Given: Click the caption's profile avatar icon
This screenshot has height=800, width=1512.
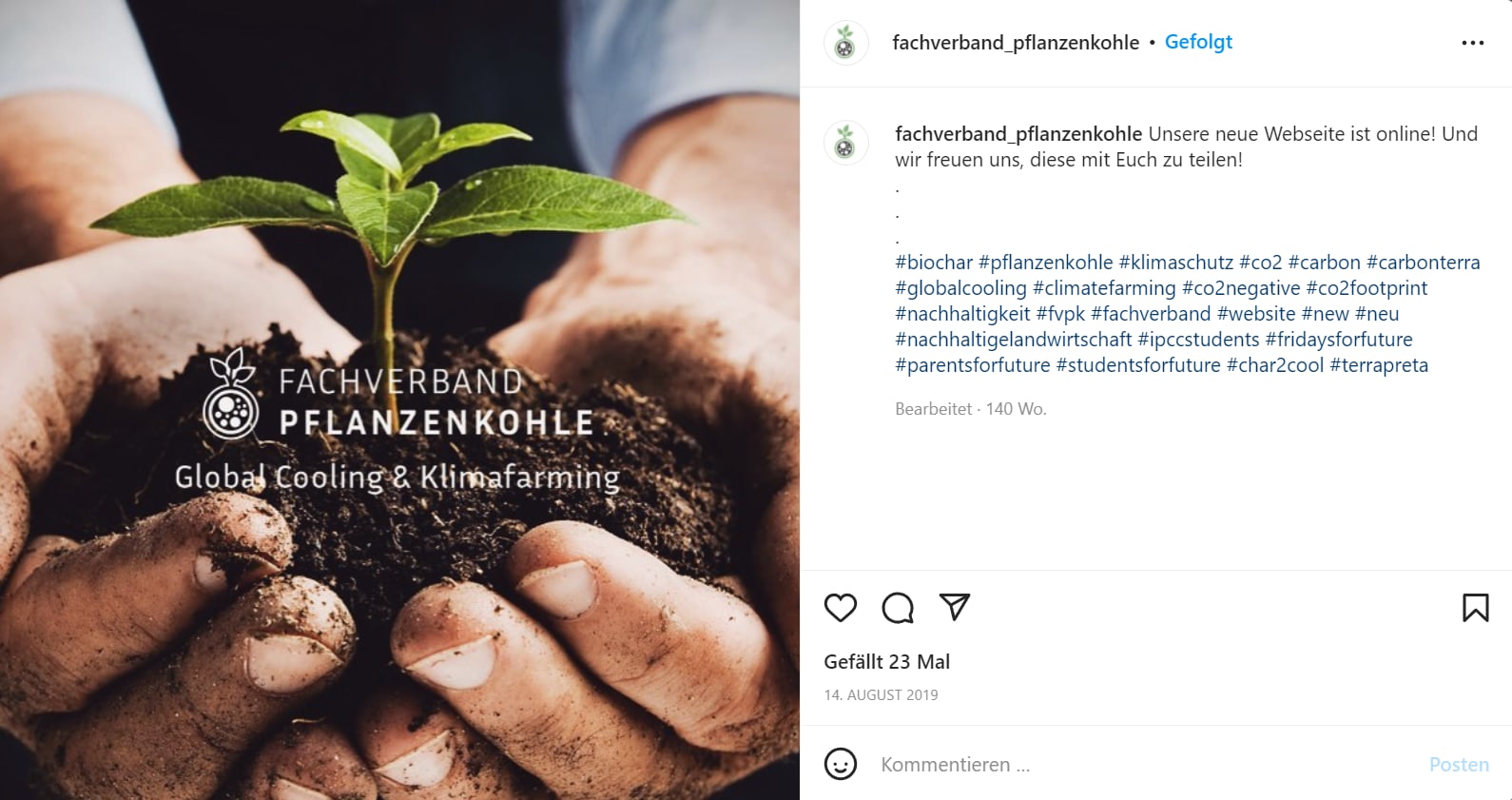Looking at the screenshot, I should pyautogui.click(x=845, y=144).
